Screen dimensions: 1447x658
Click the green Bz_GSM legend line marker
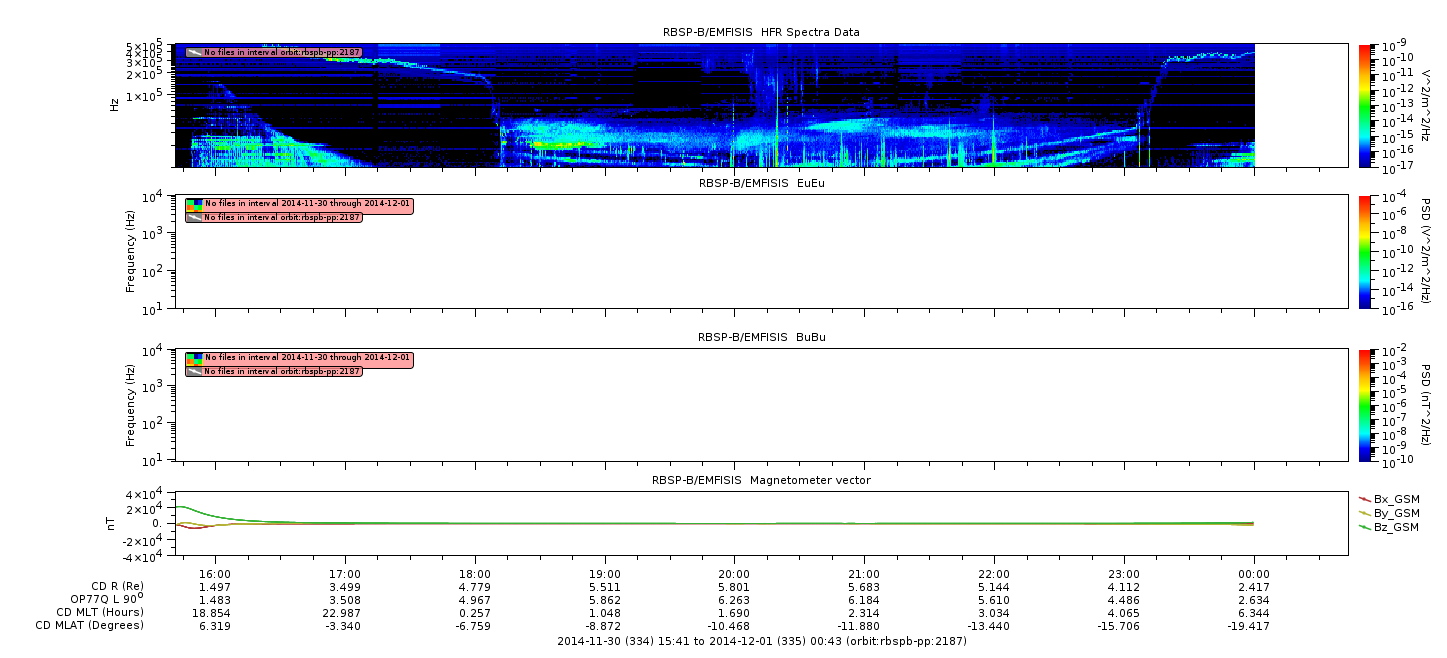[x=1365, y=526]
